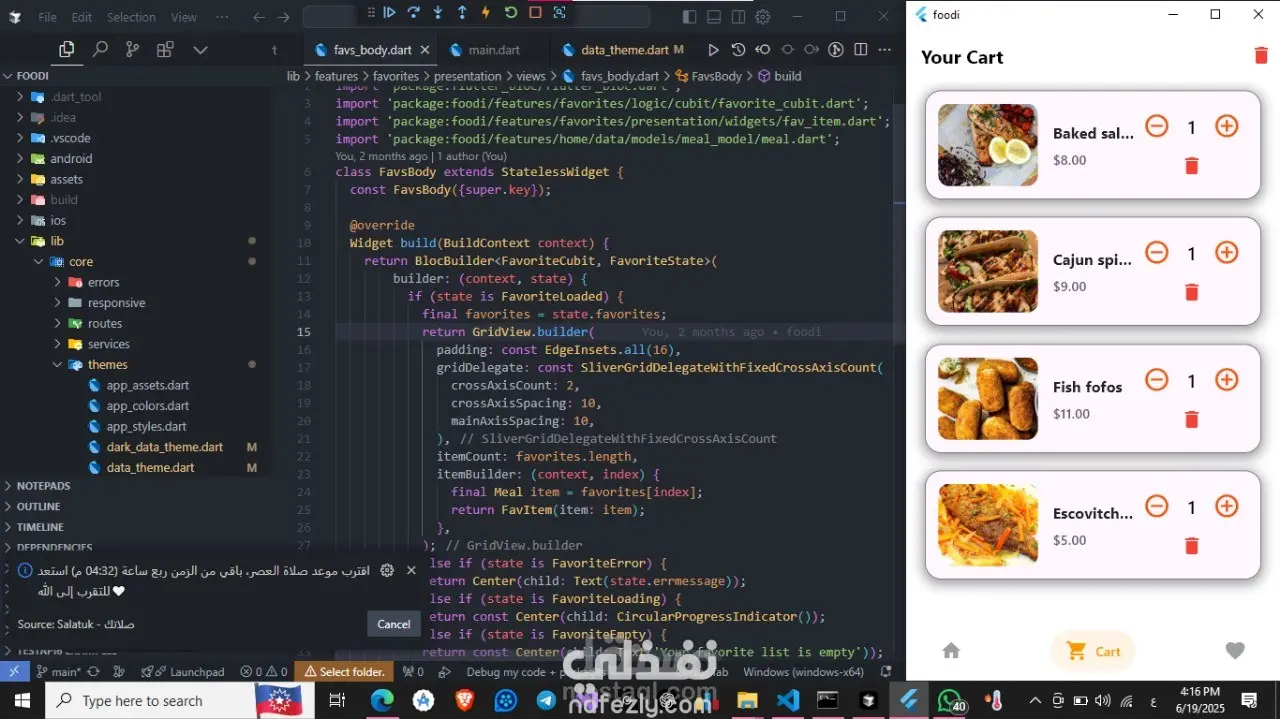Image resolution: width=1280 pixels, height=719 pixels.
Task: Open editor more actions ellipsis
Action: (x=884, y=49)
